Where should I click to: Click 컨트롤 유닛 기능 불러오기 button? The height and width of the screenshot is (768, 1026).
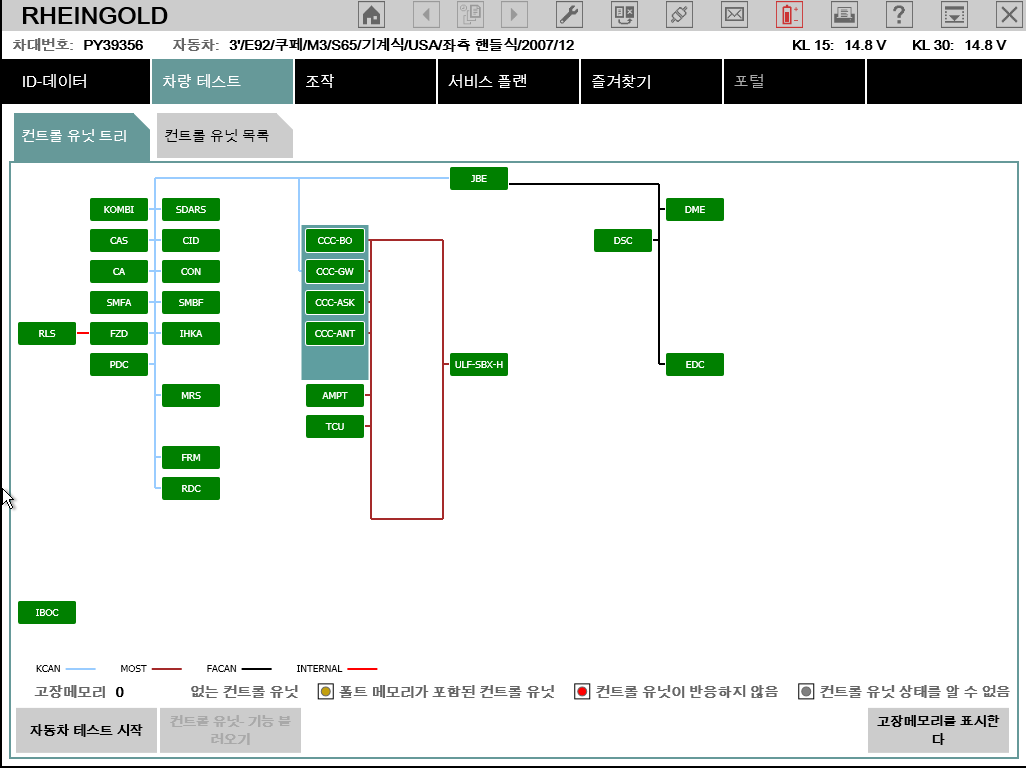[230, 730]
